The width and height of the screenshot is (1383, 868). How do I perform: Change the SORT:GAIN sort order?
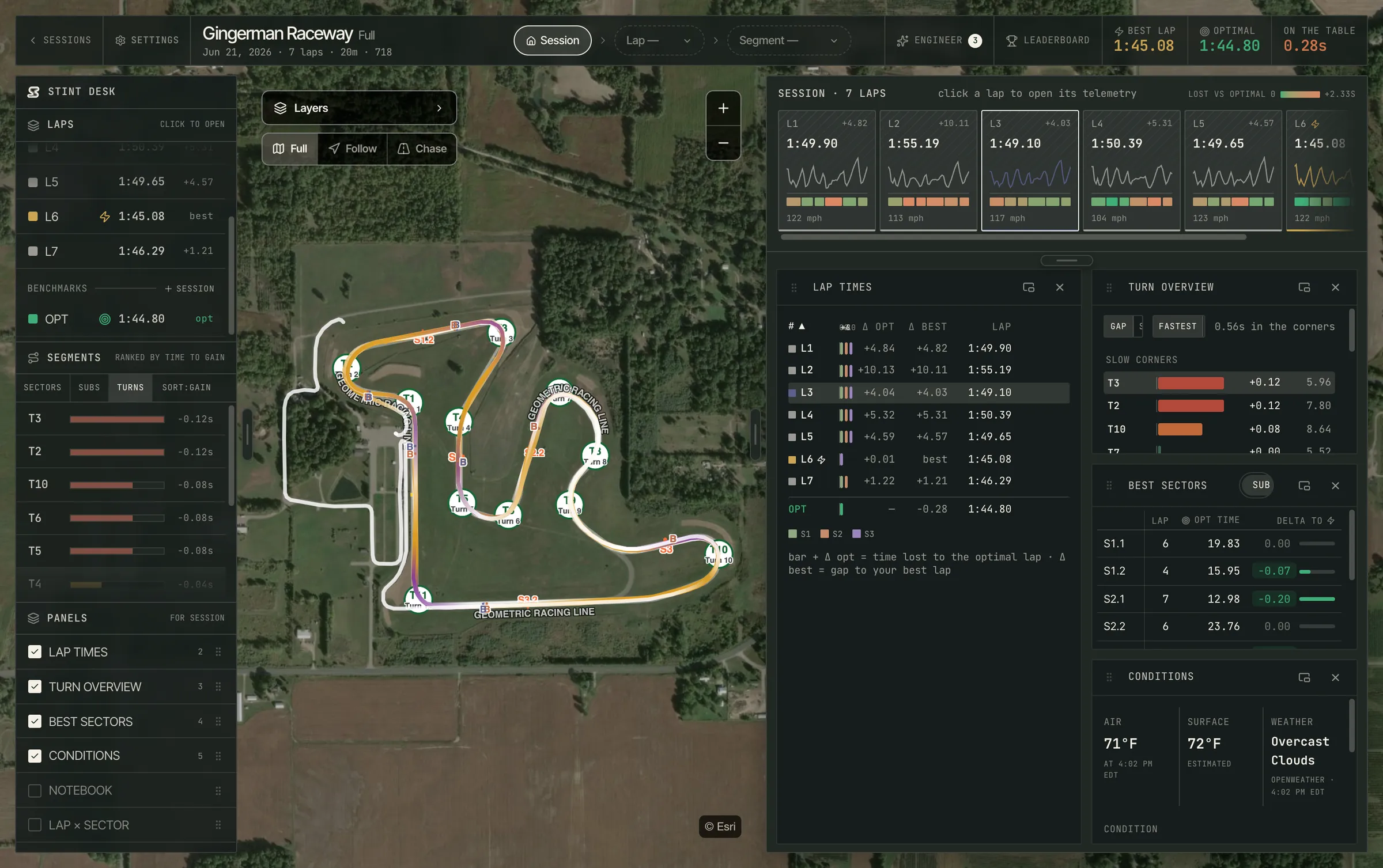(187, 388)
